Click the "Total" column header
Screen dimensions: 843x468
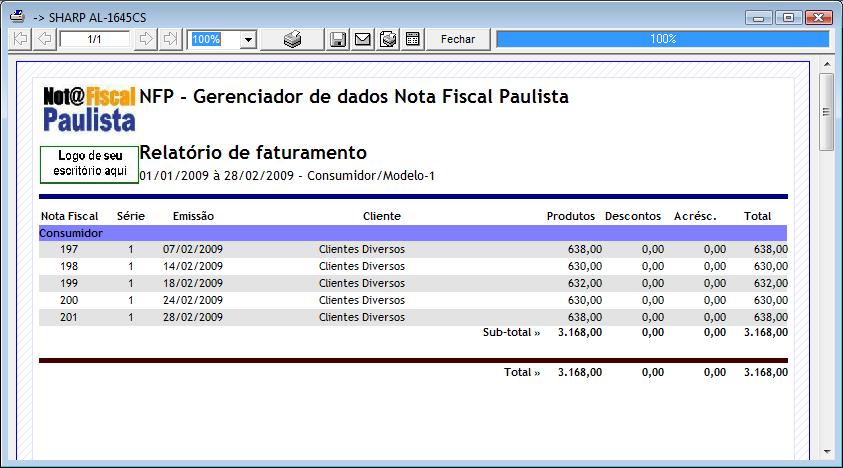click(758, 216)
